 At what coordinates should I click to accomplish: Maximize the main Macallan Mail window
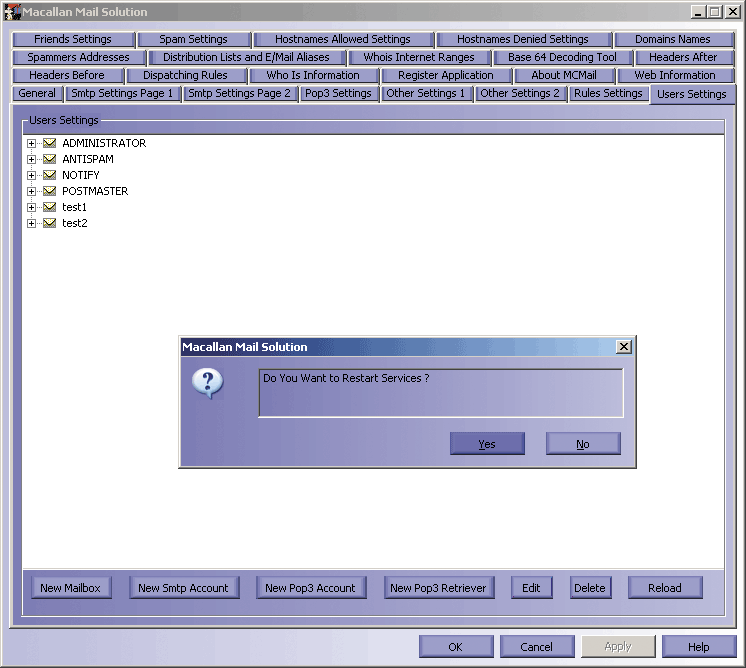715,12
